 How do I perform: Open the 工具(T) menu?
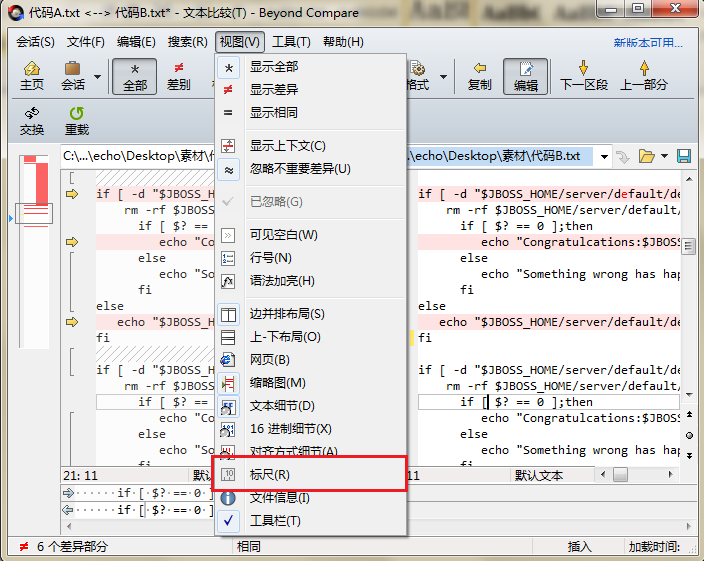(291, 42)
